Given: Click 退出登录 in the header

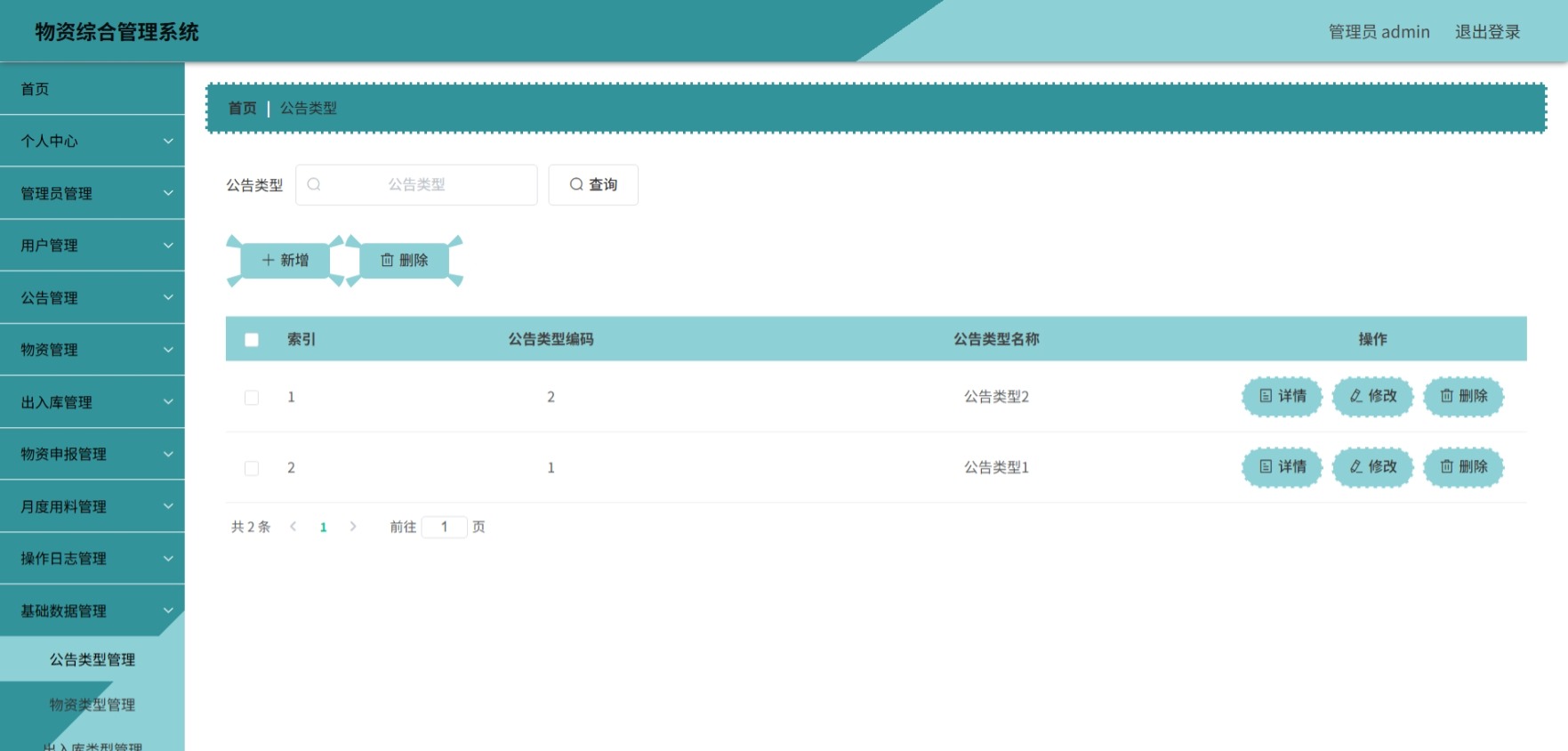Looking at the screenshot, I should [x=1487, y=32].
